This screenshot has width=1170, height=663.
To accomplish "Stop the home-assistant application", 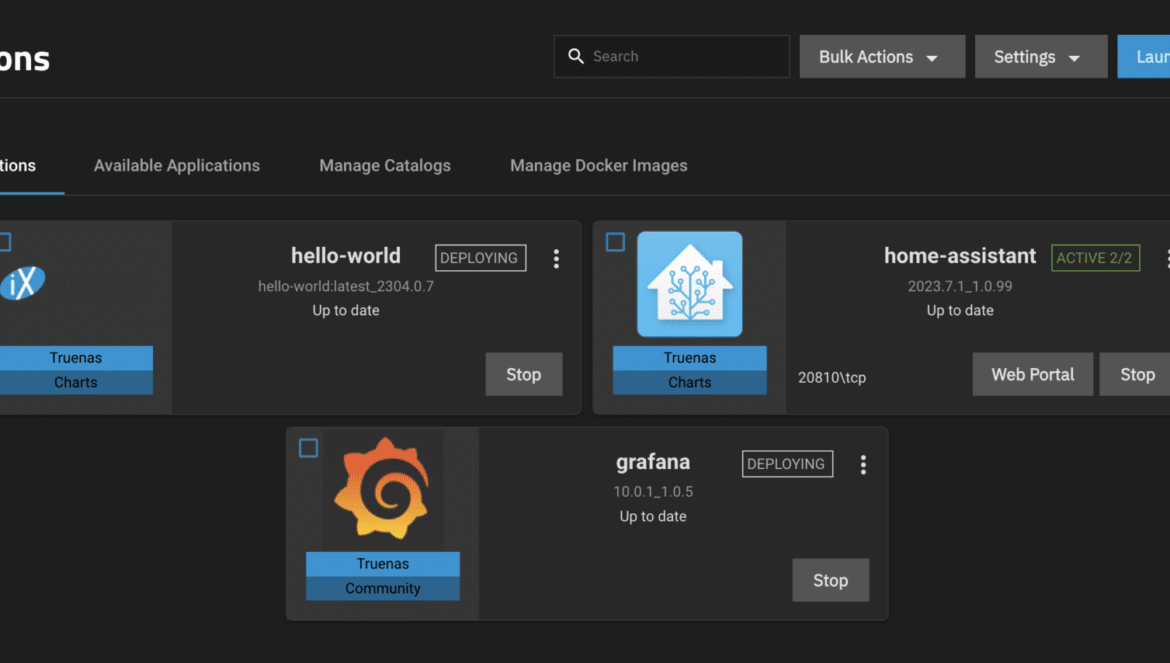I will click(1136, 374).
